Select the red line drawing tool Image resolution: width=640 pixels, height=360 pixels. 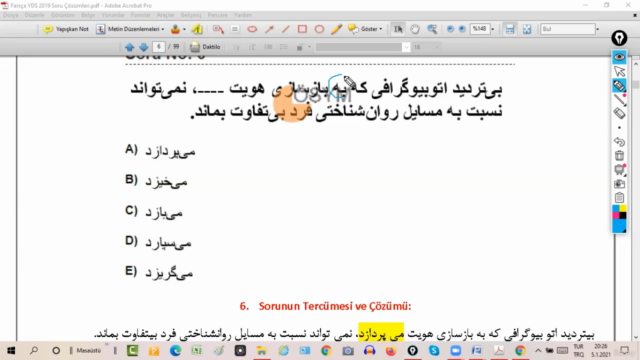tap(286, 29)
